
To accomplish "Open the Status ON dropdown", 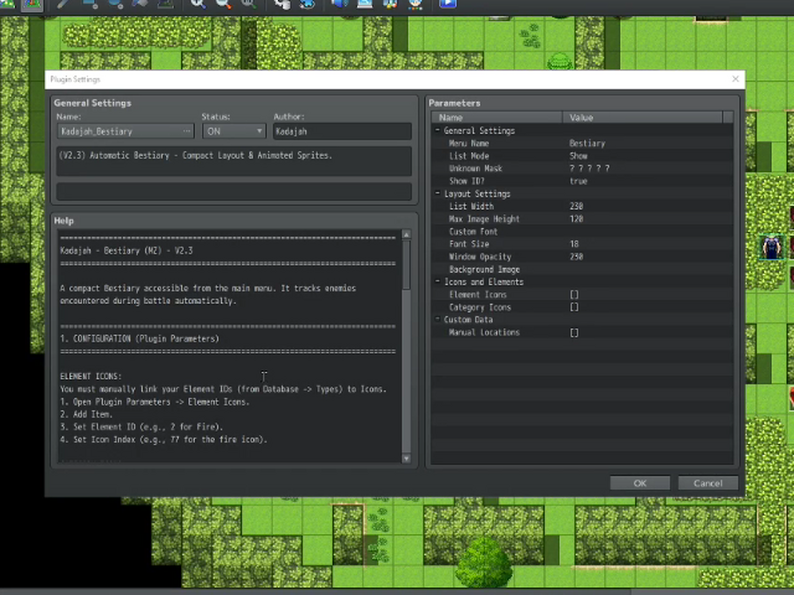I will 234,131.
